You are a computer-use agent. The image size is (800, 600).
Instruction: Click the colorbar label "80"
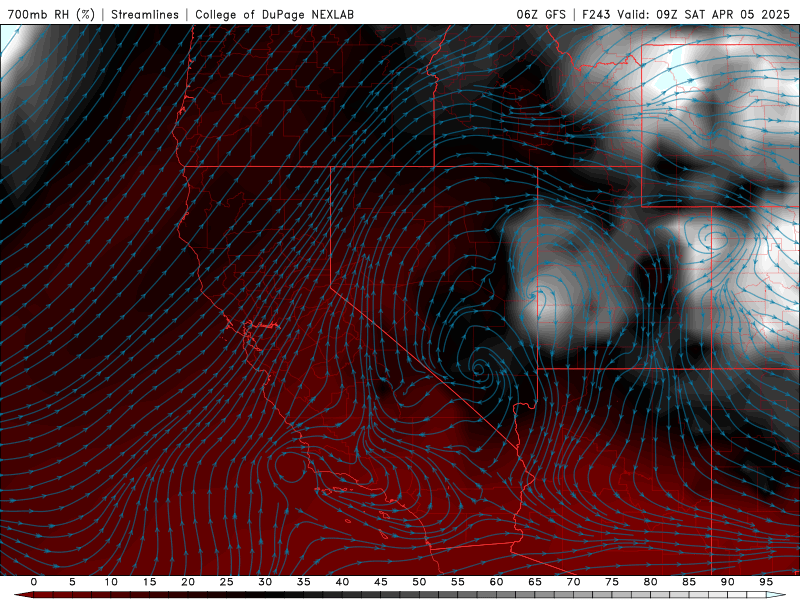pyautogui.click(x=650, y=582)
